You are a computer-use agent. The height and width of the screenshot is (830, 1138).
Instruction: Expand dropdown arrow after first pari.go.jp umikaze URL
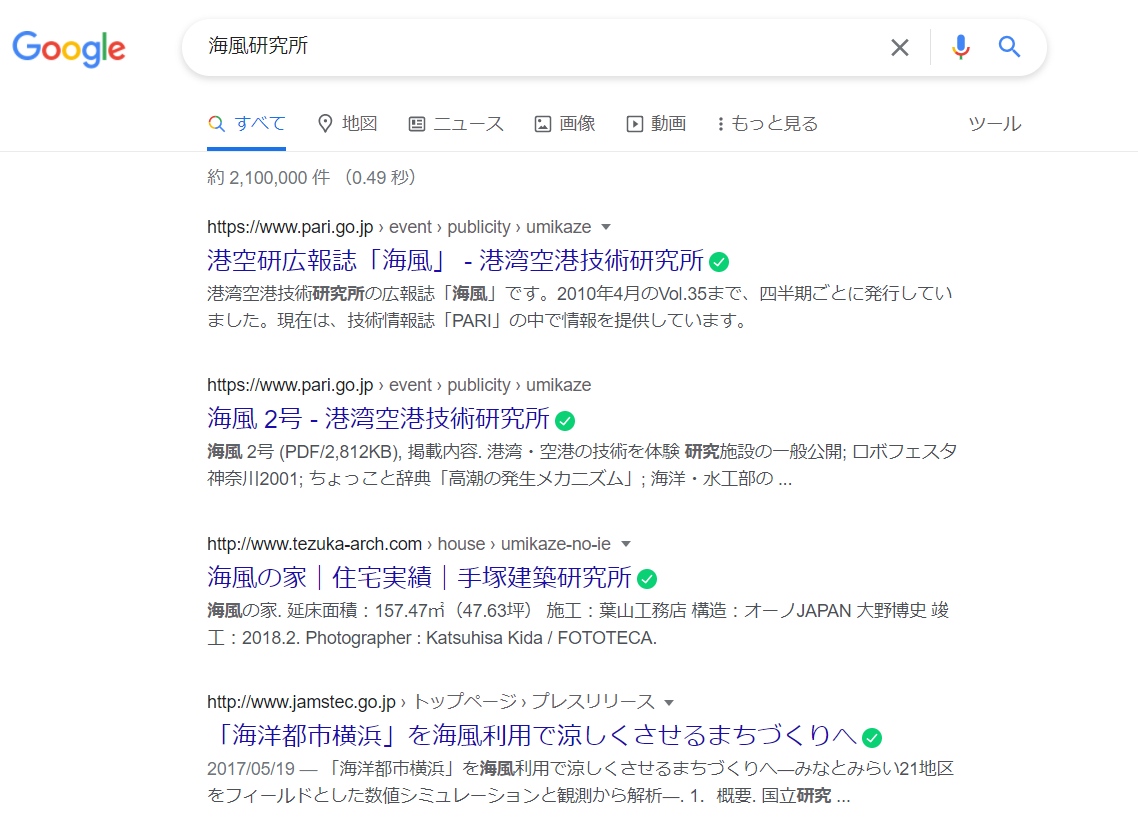pos(606,227)
